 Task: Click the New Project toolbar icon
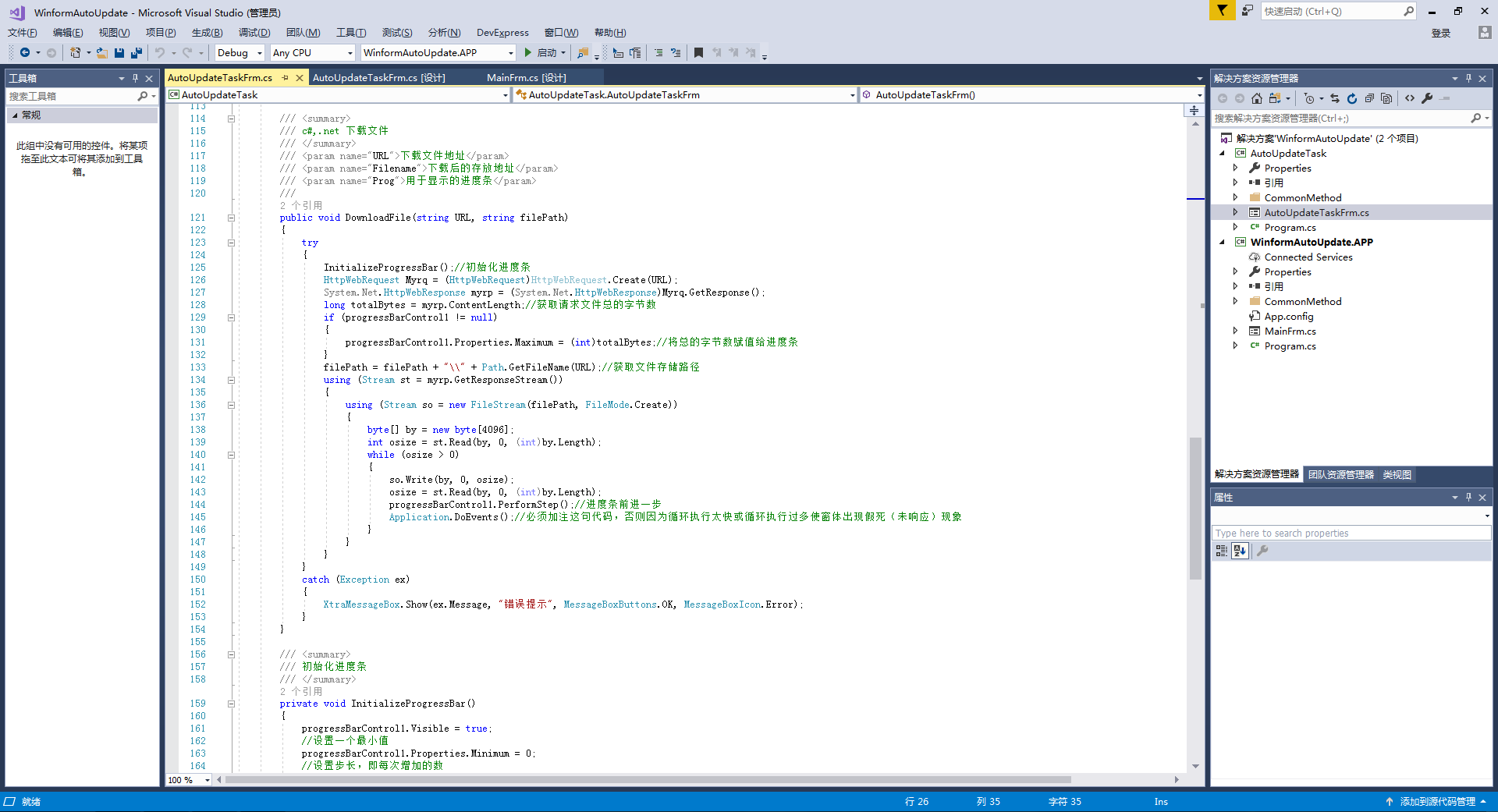point(75,53)
